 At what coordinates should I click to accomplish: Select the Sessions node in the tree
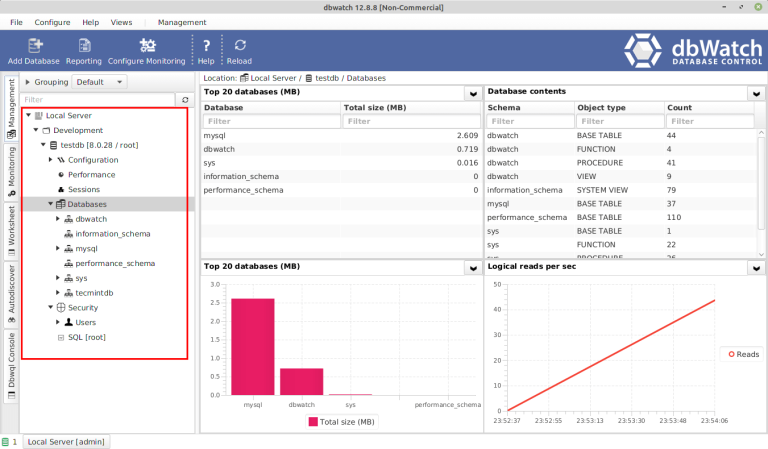pyautogui.click(x=83, y=189)
